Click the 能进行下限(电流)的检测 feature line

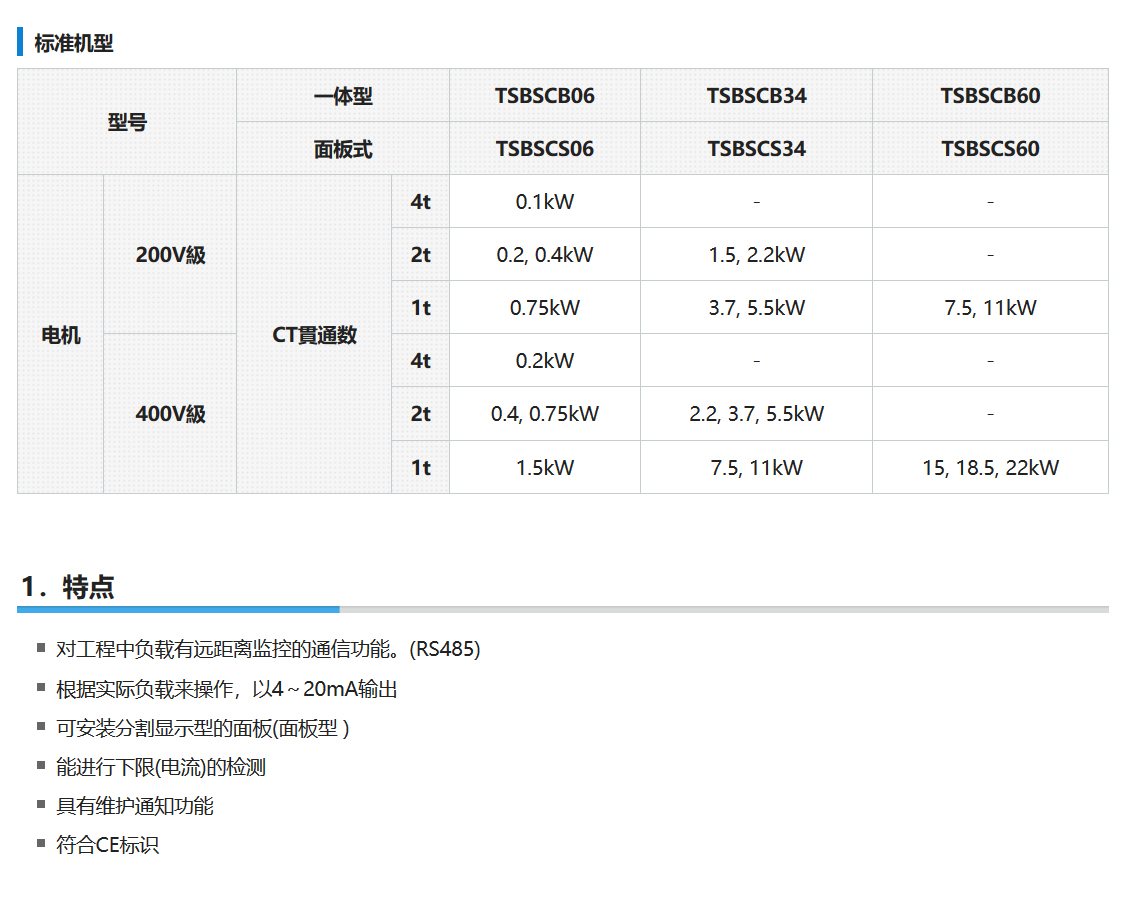click(x=160, y=766)
